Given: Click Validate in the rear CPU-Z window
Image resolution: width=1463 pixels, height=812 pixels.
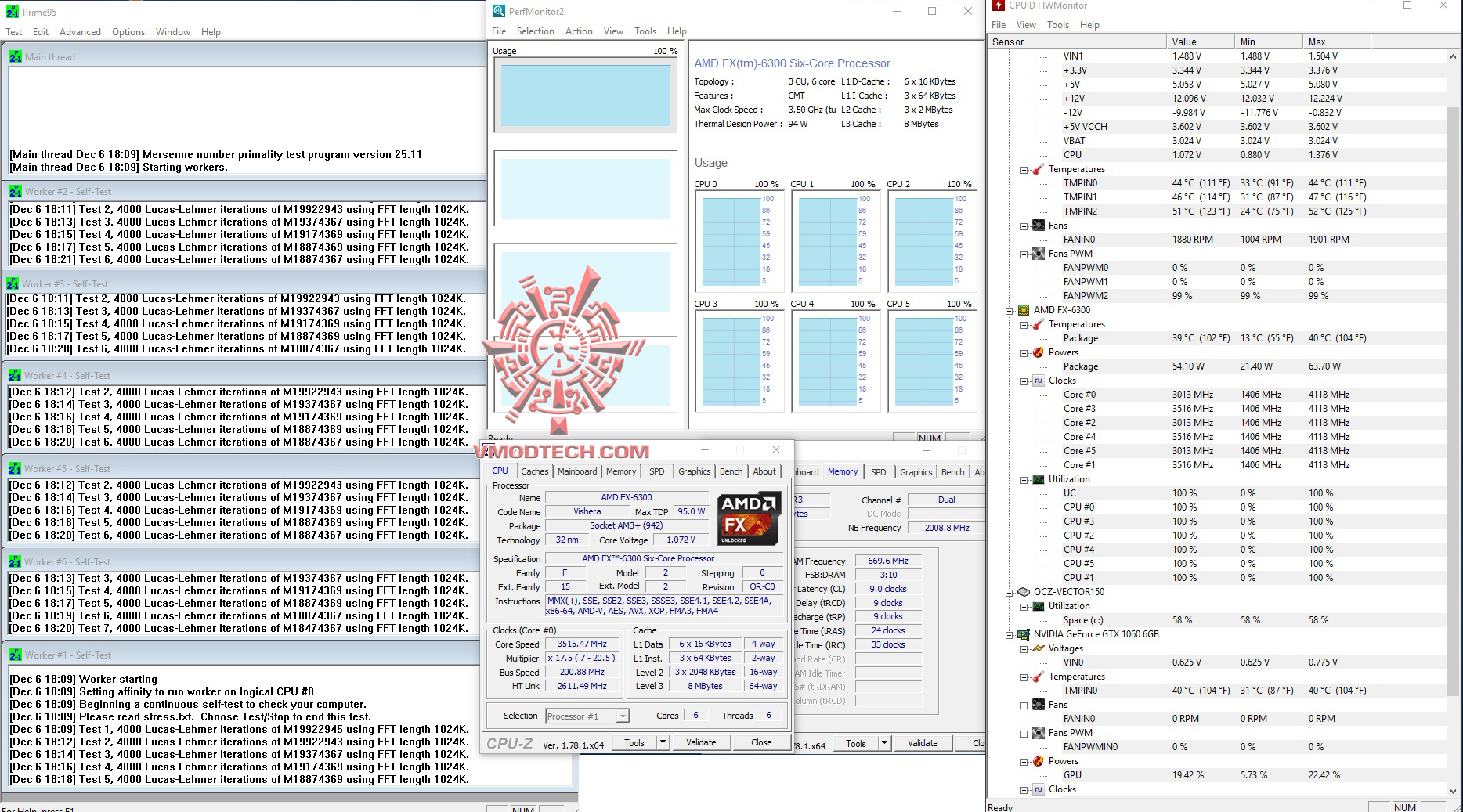Looking at the screenshot, I should [923, 743].
